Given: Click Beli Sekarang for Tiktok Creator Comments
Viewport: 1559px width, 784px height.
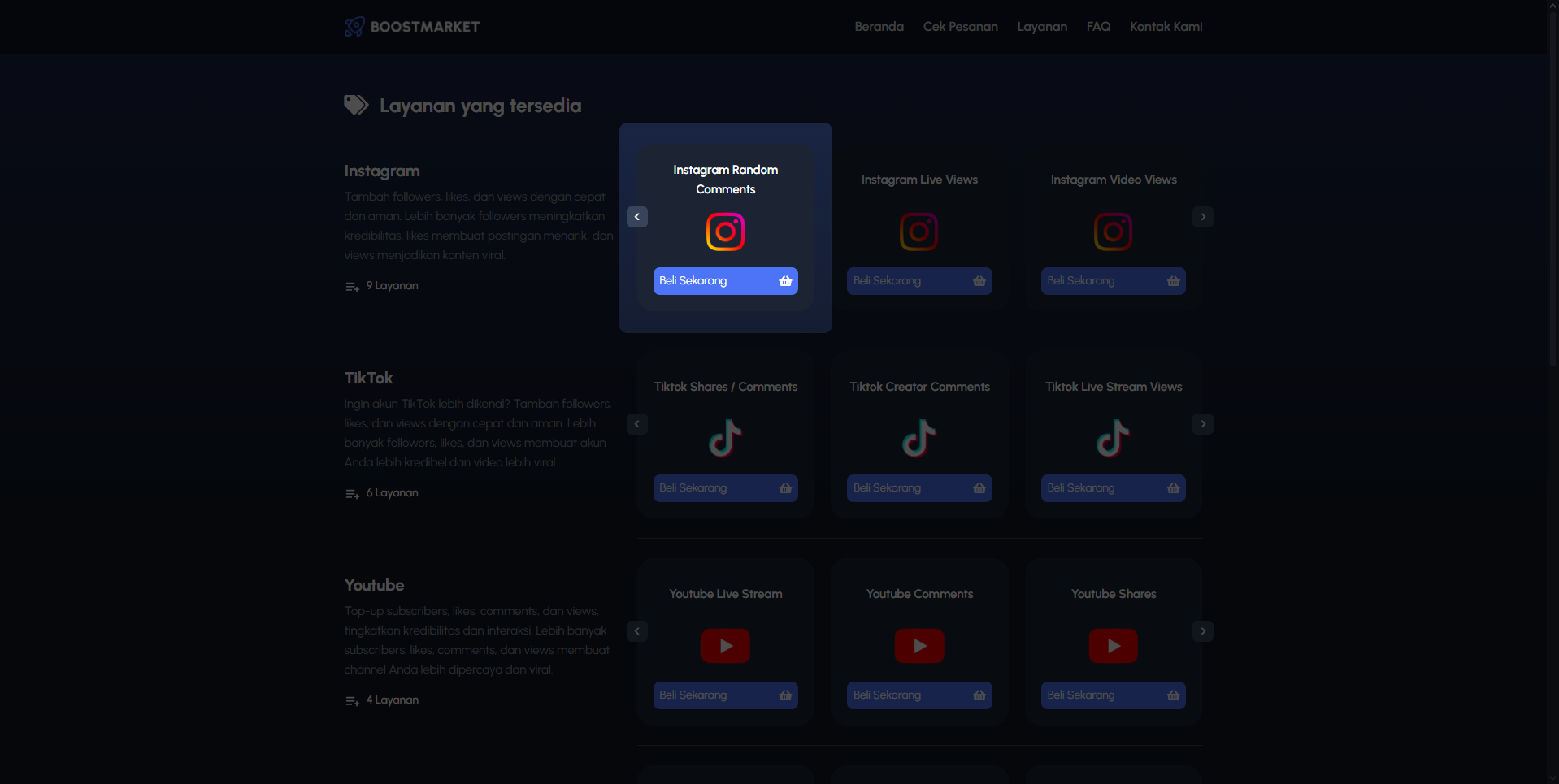Looking at the screenshot, I should 919,488.
